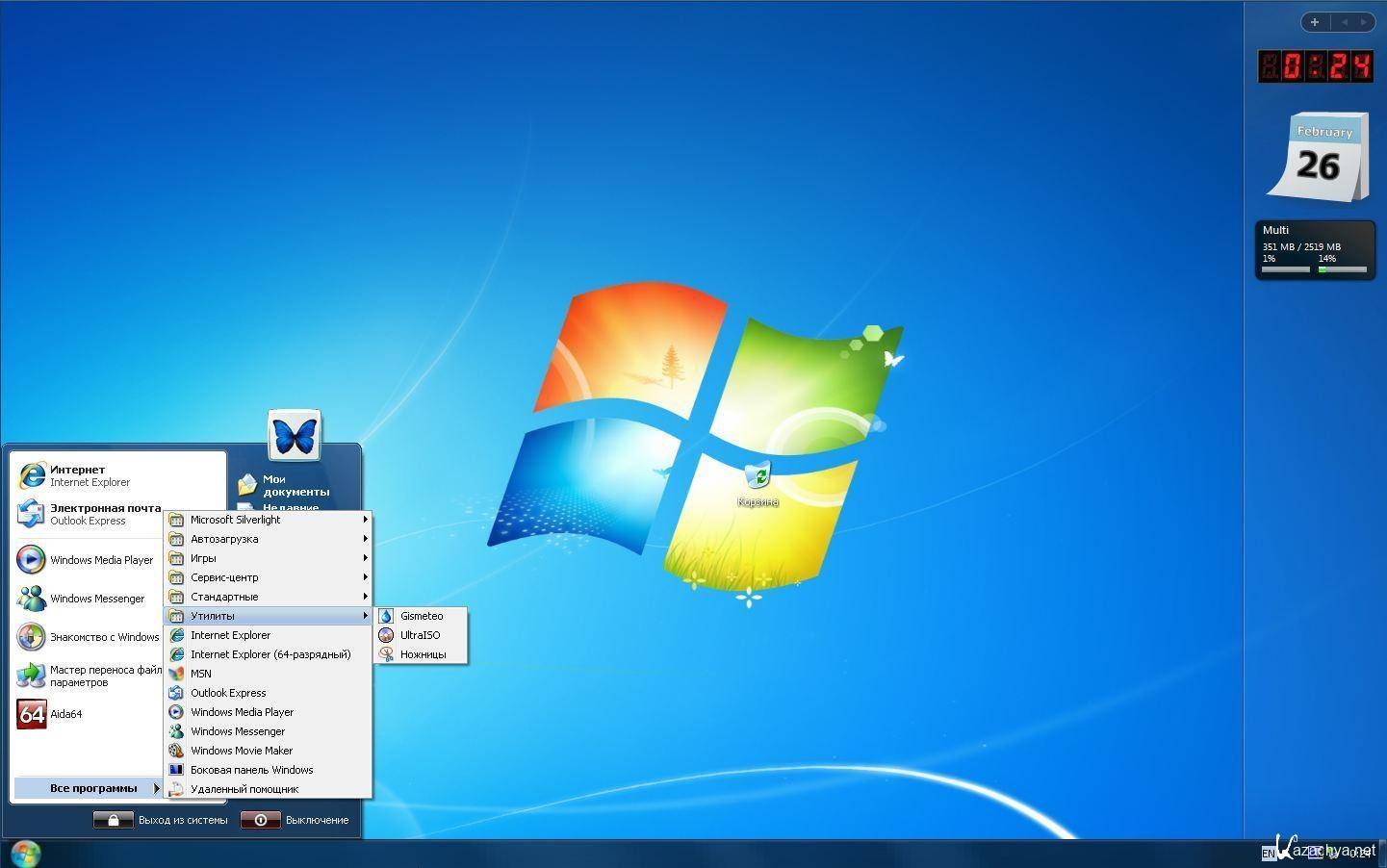Viewport: 1387px width, 868px height.
Task: Click the EN language indicator
Action: pos(1269,853)
